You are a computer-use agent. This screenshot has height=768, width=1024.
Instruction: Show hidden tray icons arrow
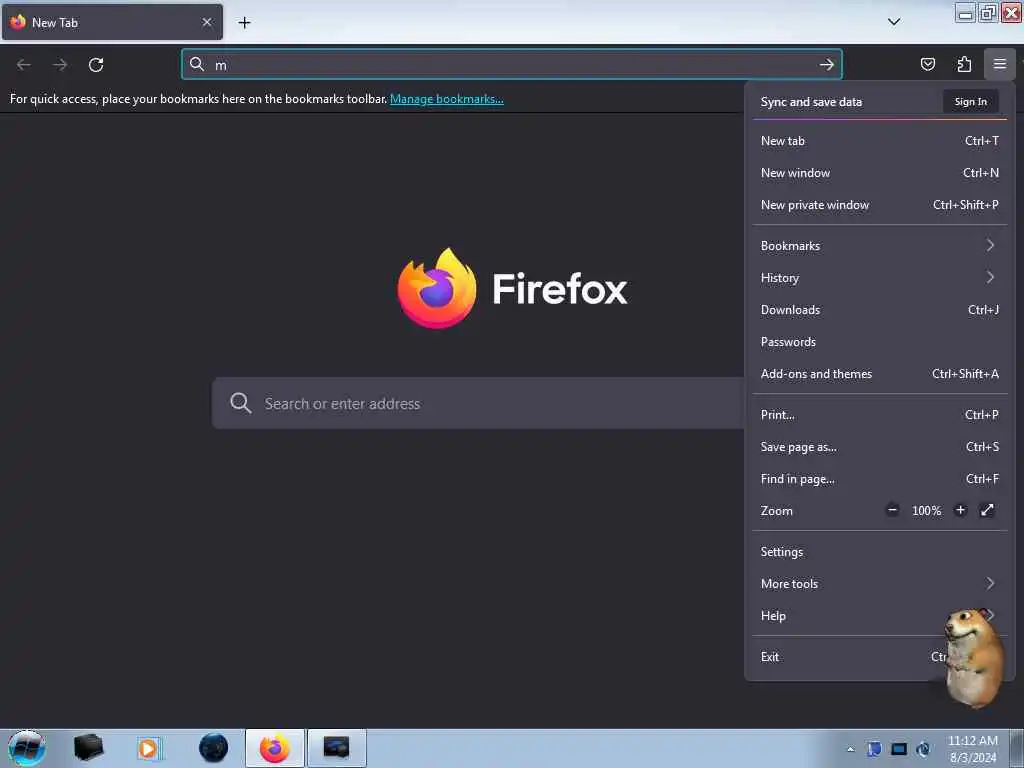850,750
